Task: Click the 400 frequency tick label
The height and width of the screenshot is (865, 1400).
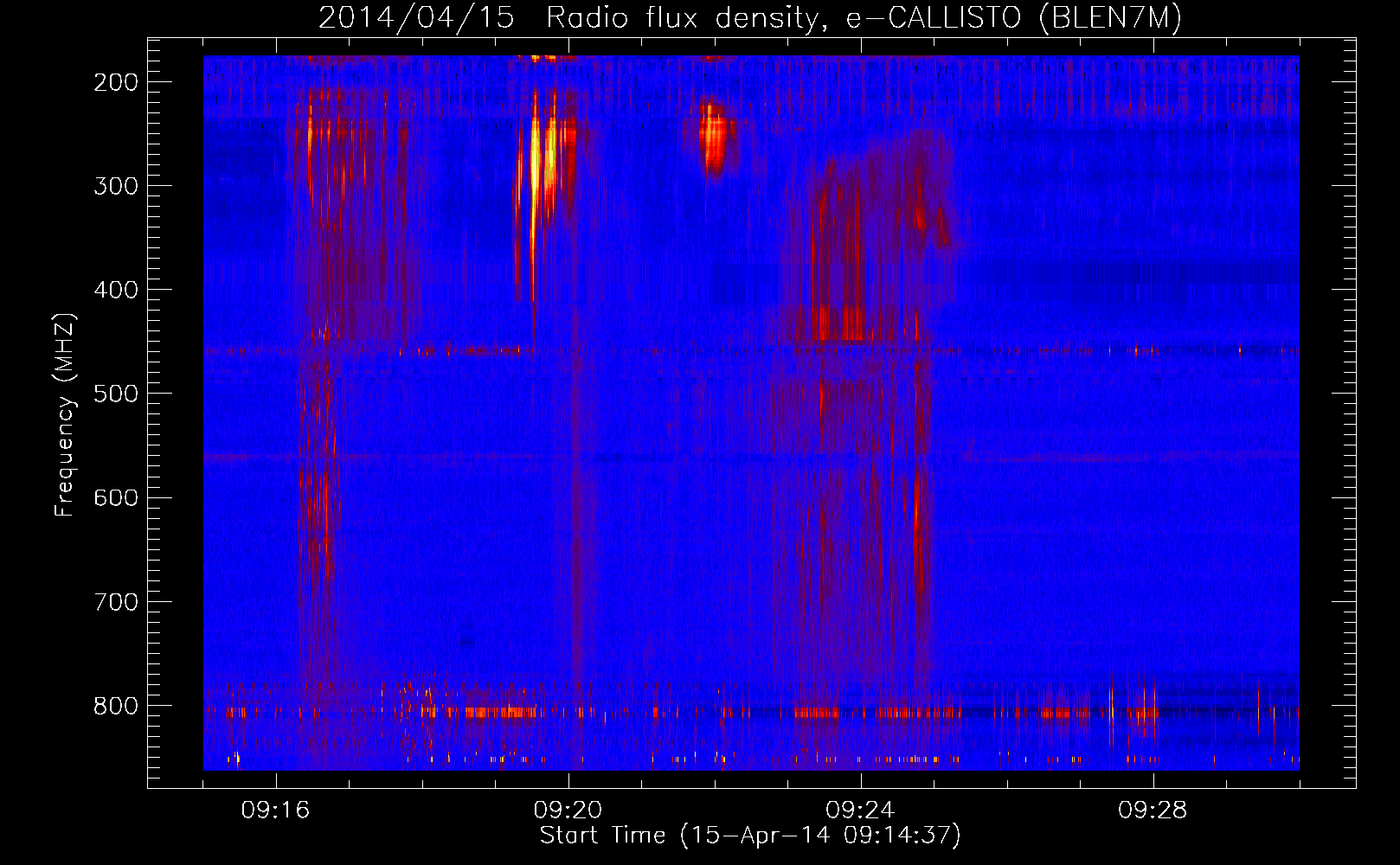Action: (x=116, y=290)
